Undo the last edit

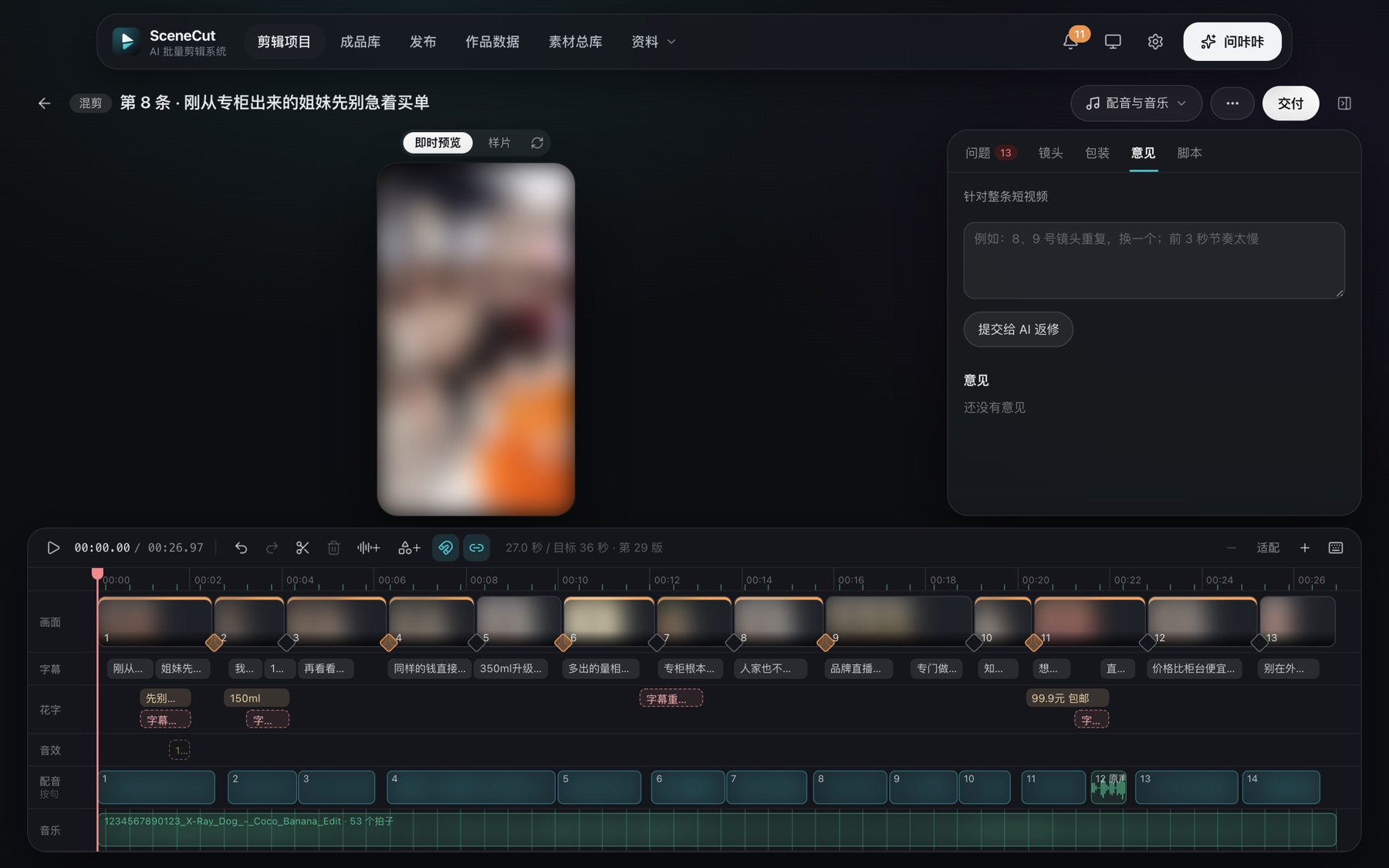coord(241,548)
